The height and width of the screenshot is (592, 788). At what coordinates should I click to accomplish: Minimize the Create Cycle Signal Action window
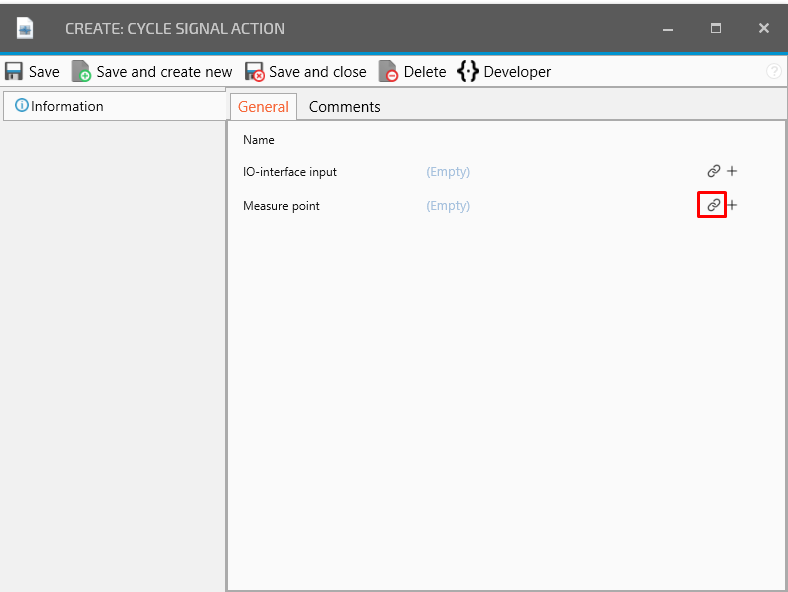tap(667, 29)
